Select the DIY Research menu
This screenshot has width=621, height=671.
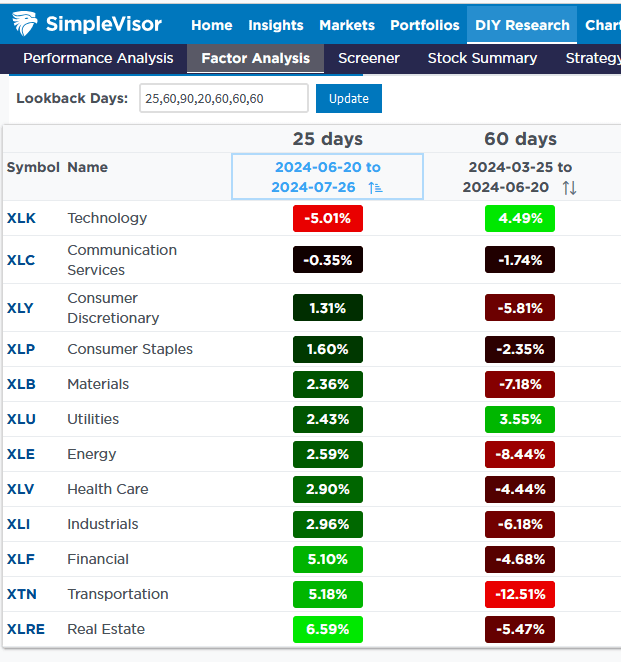[x=522, y=25]
